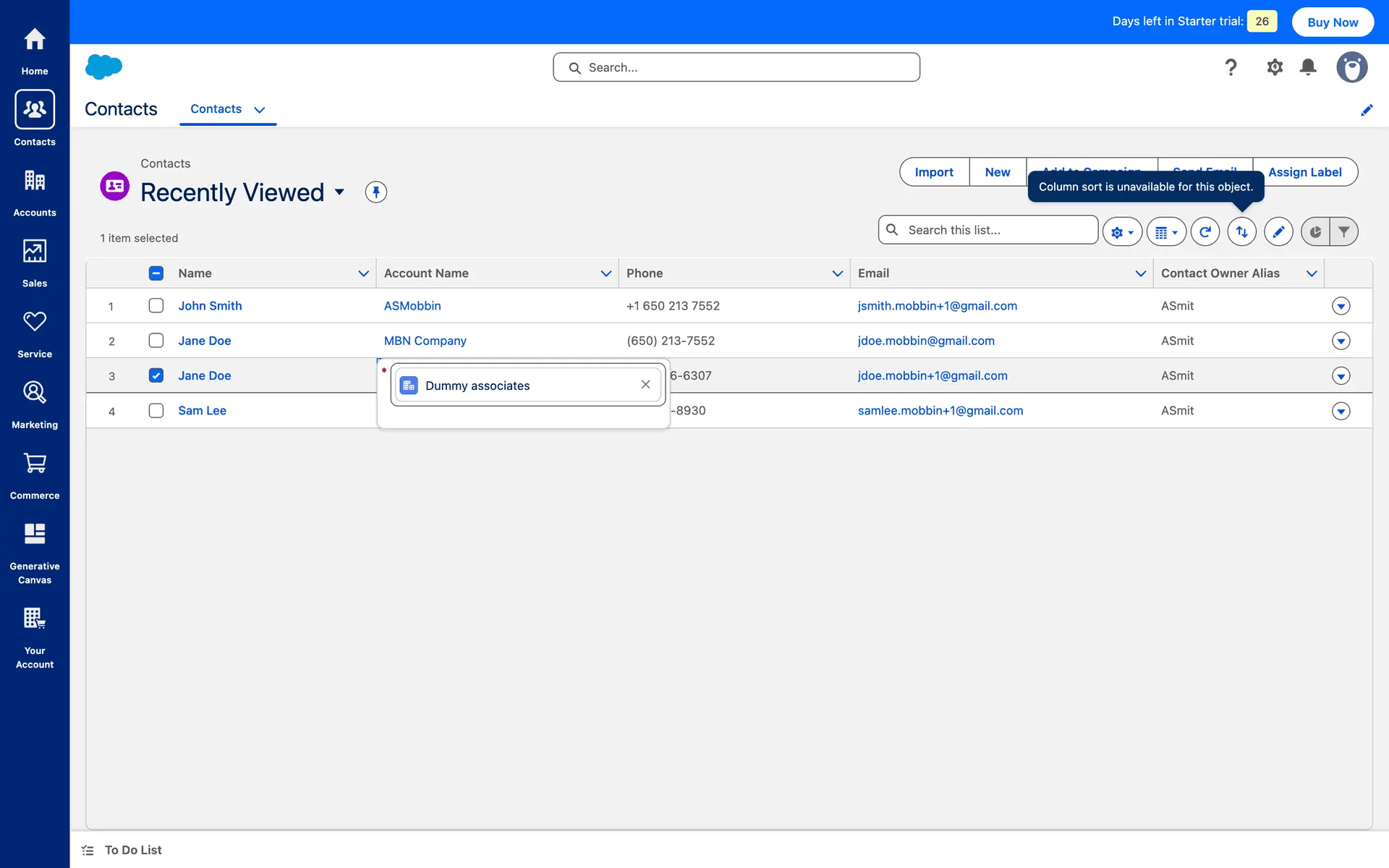This screenshot has width=1389, height=868.
Task: Check the John Smith row checkbox
Action: (x=156, y=305)
